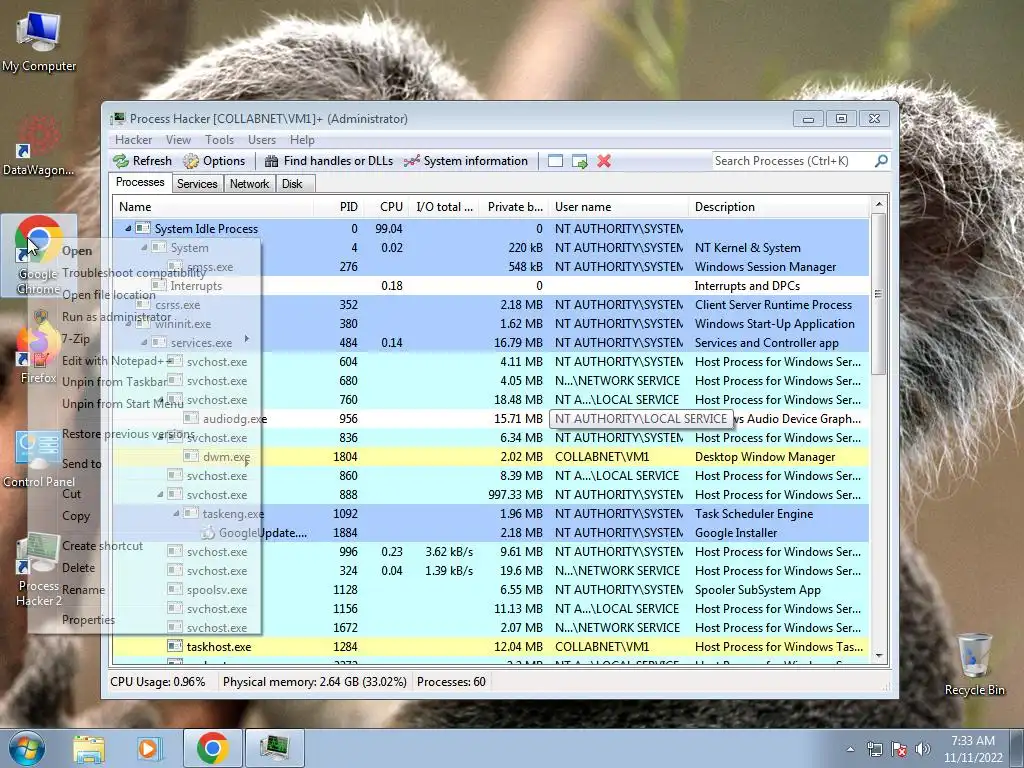The width and height of the screenshot is (1024, 768).
Task: Open the Tools menu
Action: click(219, 140)
